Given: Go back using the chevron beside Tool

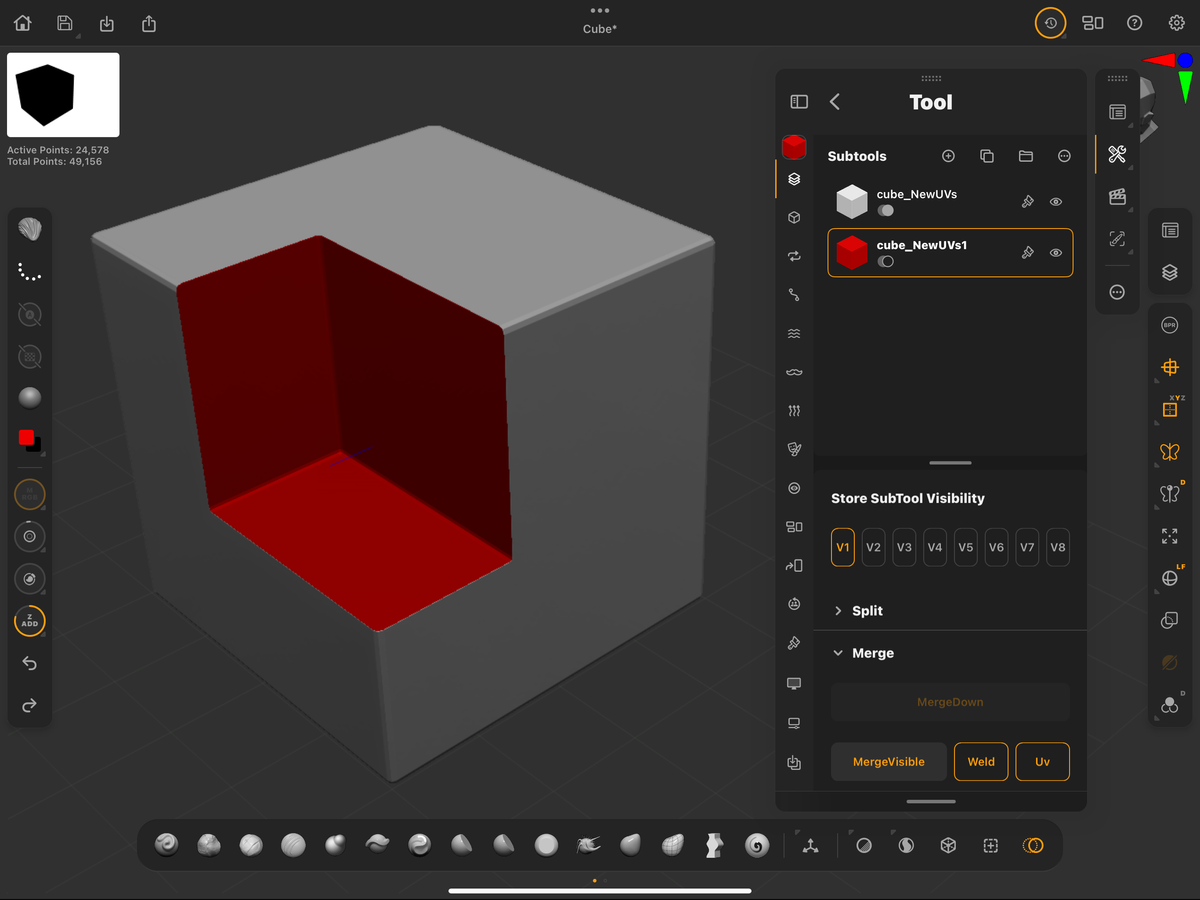Looking at the screenshot, I should [834, 101].
